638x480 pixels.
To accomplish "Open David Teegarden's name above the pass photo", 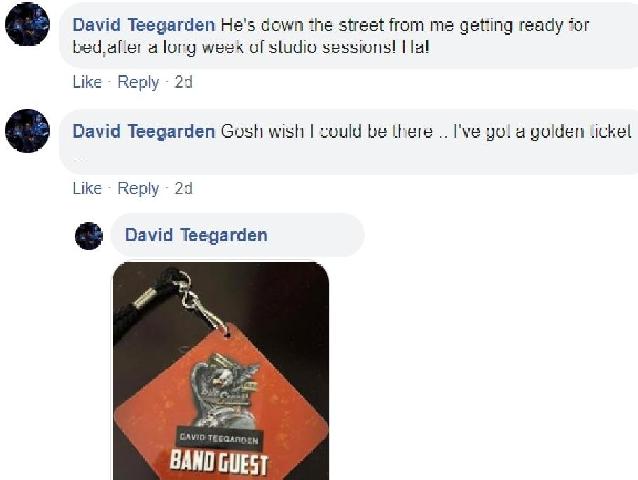I will point(196,235).
